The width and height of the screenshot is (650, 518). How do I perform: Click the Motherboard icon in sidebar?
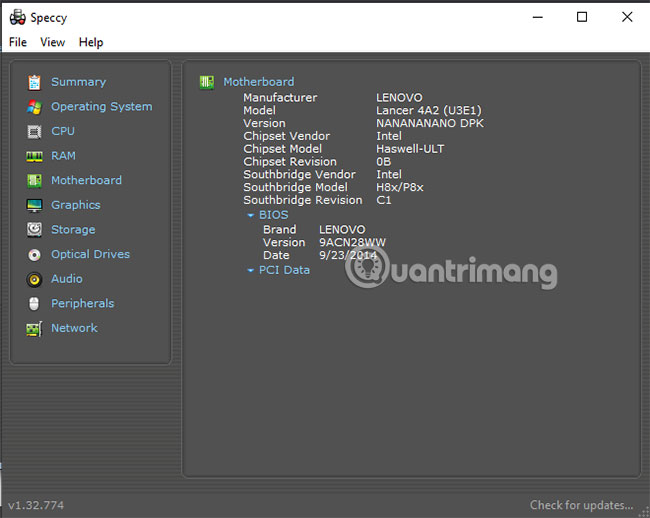coord(34,181)
